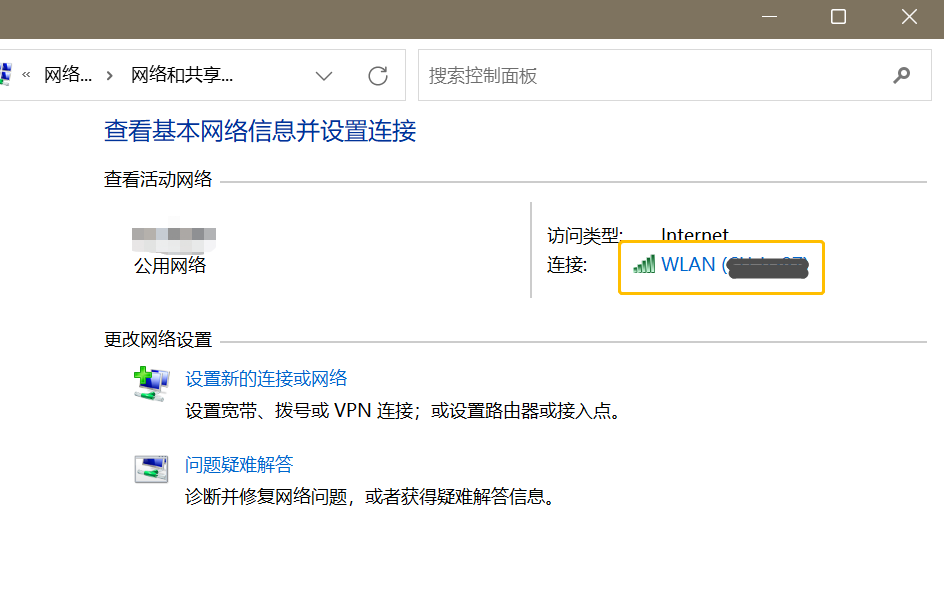944x595 pixels.
Task: Click the 查看基本网络信息并设置连接 heading
Action: pos(260,131)
